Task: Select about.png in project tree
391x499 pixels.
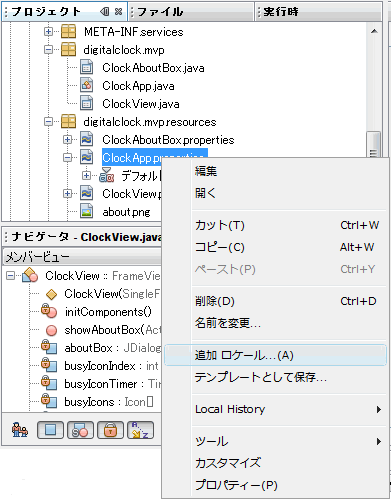Action: 126,212
